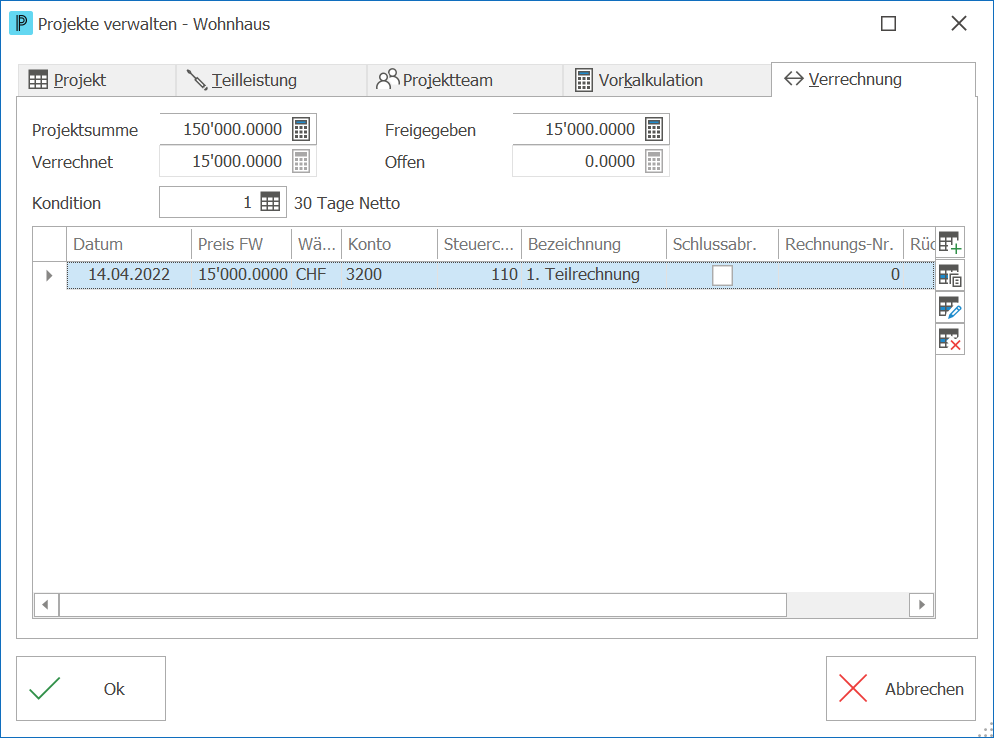
Task: Delete the selected billing row
Action: 950,340
